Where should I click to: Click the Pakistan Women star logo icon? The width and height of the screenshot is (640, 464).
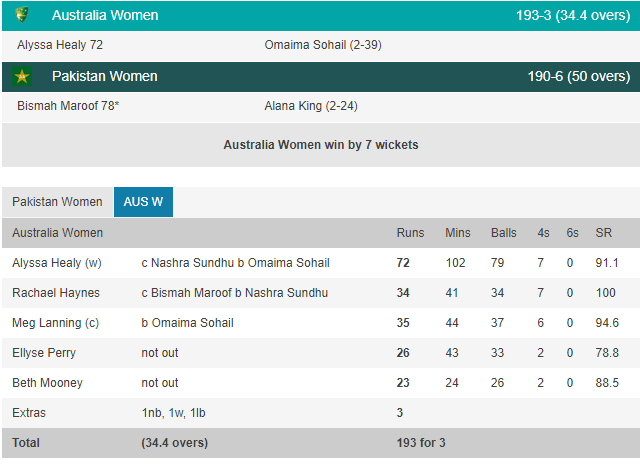pos(22,77)
